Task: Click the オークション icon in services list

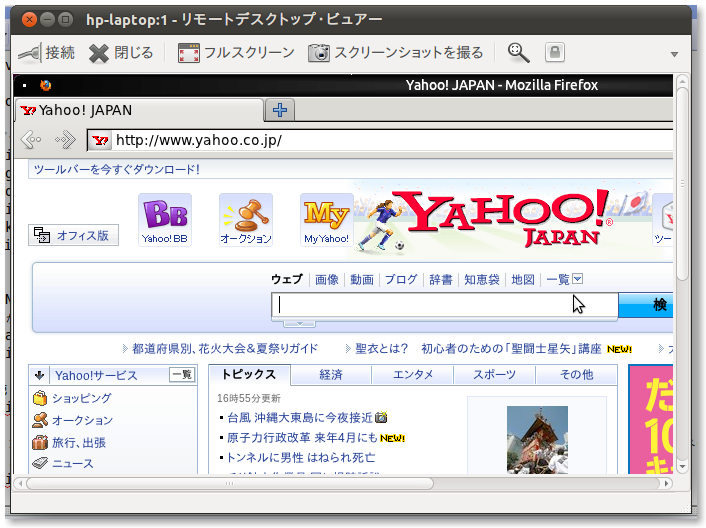Action: (x=40, y=420)
